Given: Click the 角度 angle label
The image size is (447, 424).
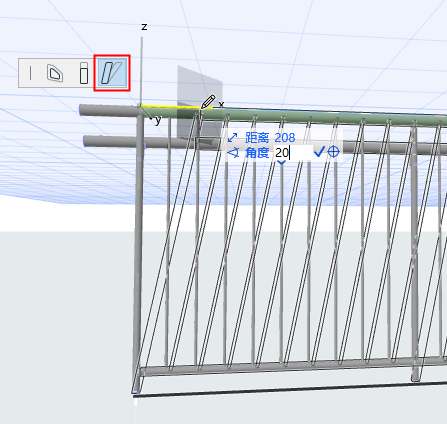Looking at the screenshot, I should click(x=257, y=153).
